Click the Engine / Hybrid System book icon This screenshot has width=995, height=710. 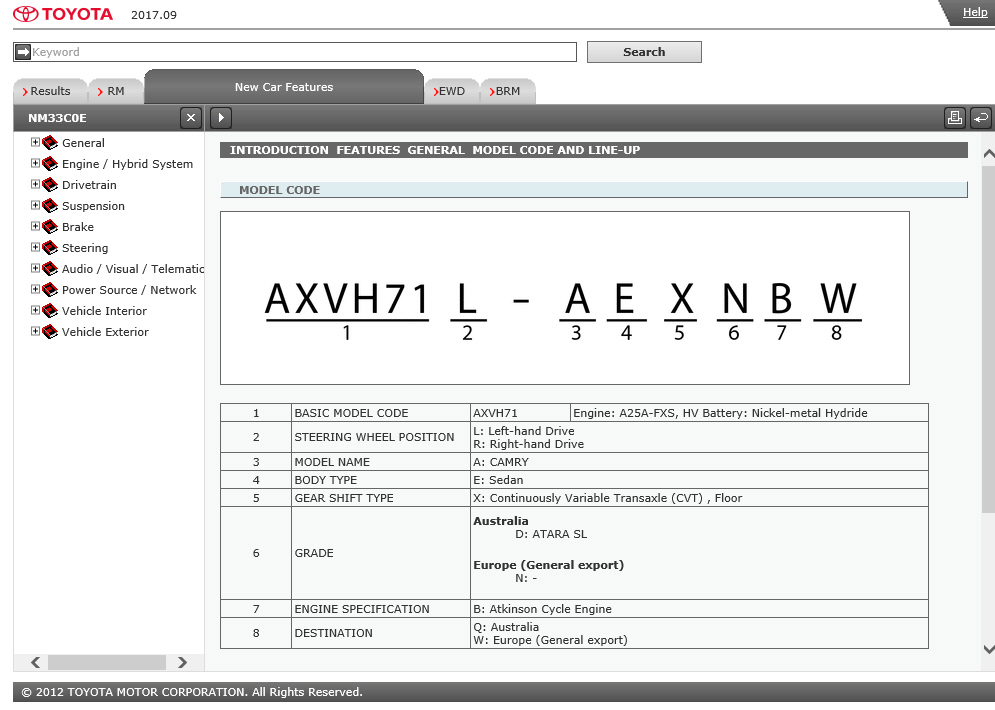(x=50, y=164)
